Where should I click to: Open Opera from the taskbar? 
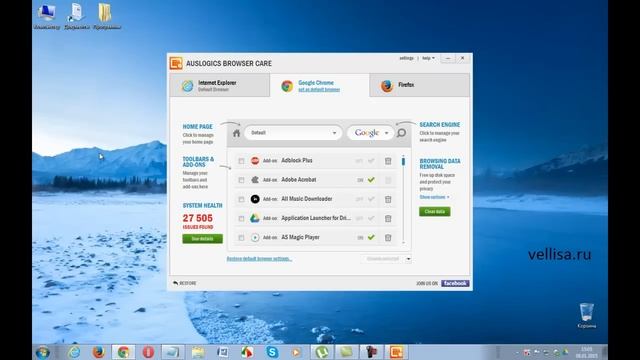point(148,352)
